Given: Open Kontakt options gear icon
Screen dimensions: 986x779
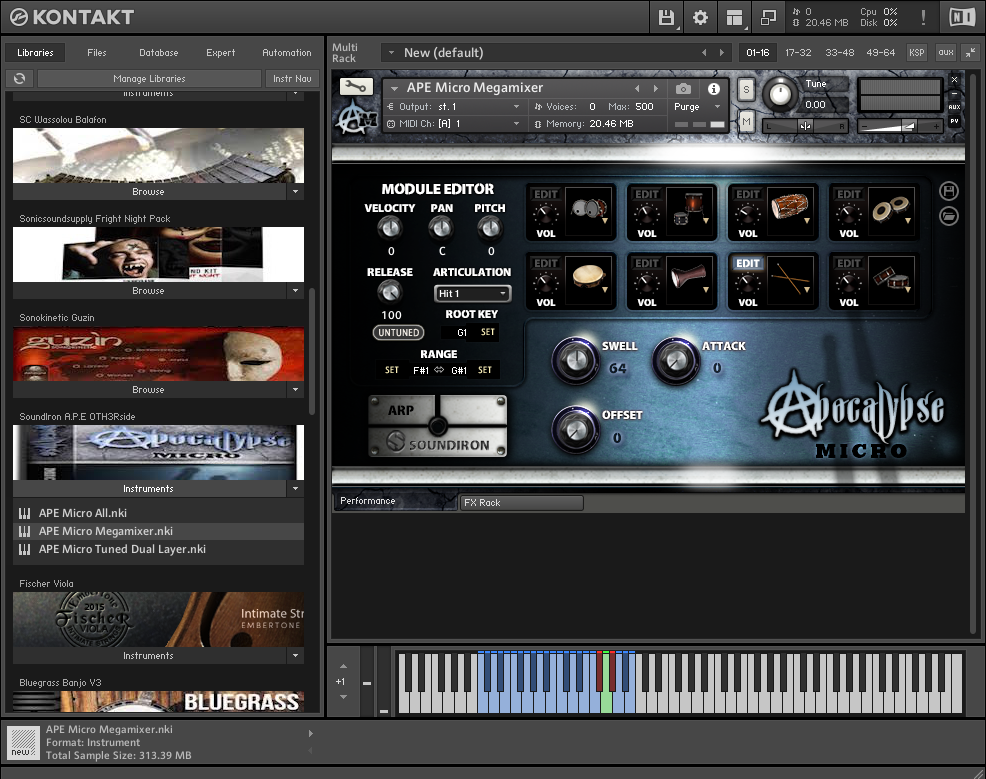Looking at the screenshot, I should pos(700,18).
